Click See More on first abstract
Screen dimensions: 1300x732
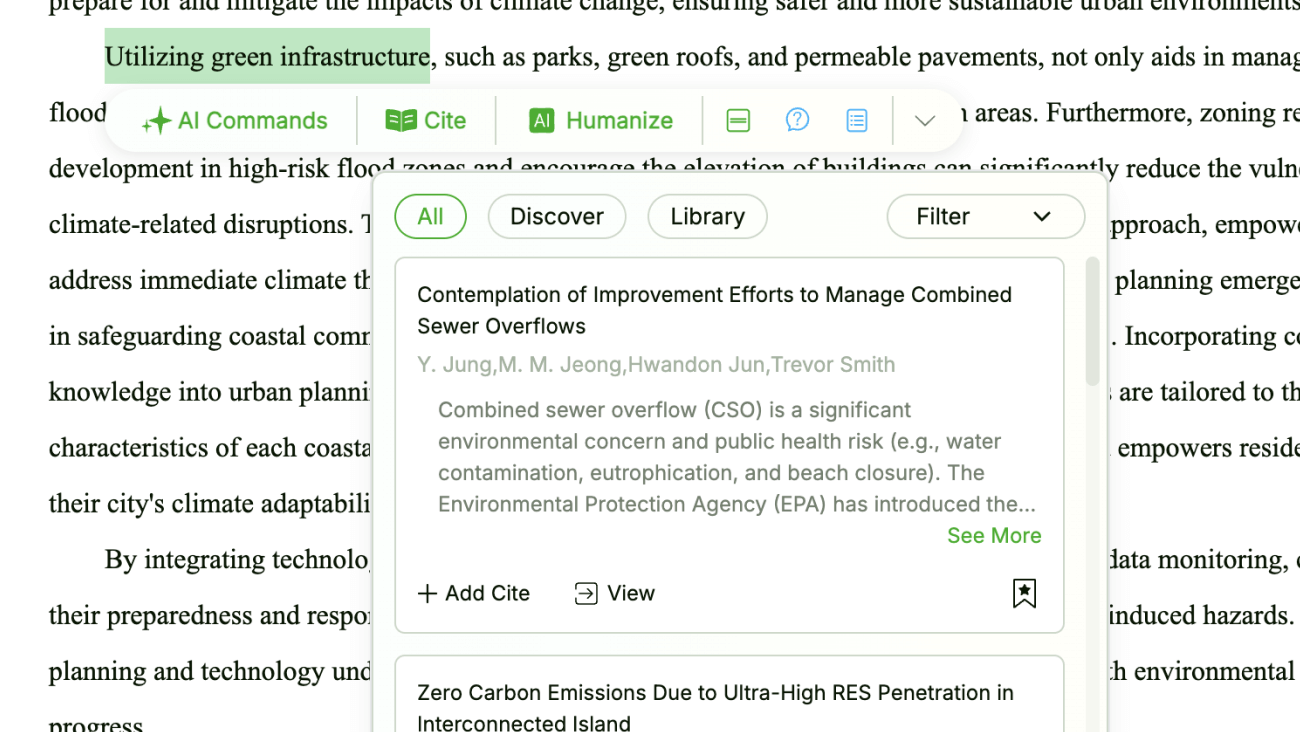994,536
